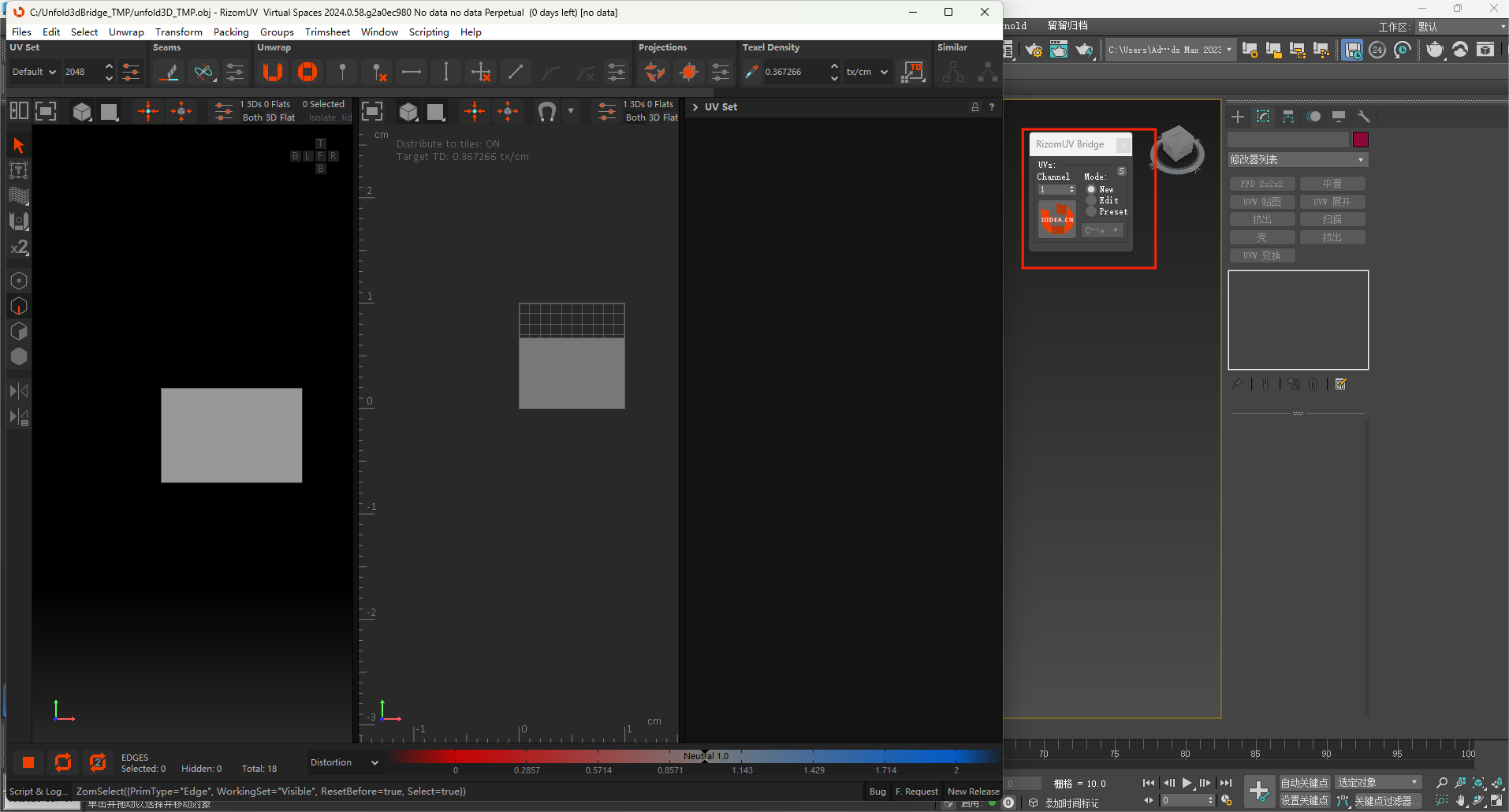Select the pin tool in the Unwrap section

point(342,72)
